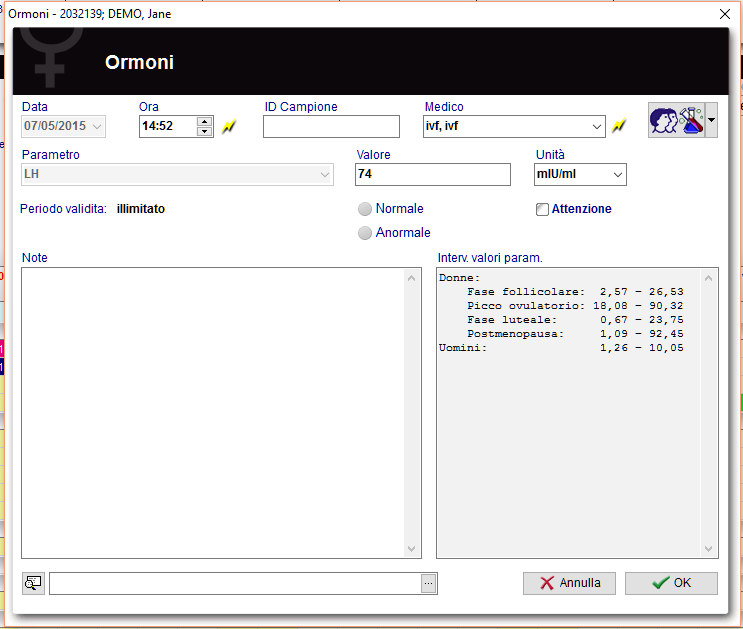Image resolution: width=743 pixels, height=629 pixels.
Task: Click the Note scrollbar down arrow
Action: (x=411, y=548)
